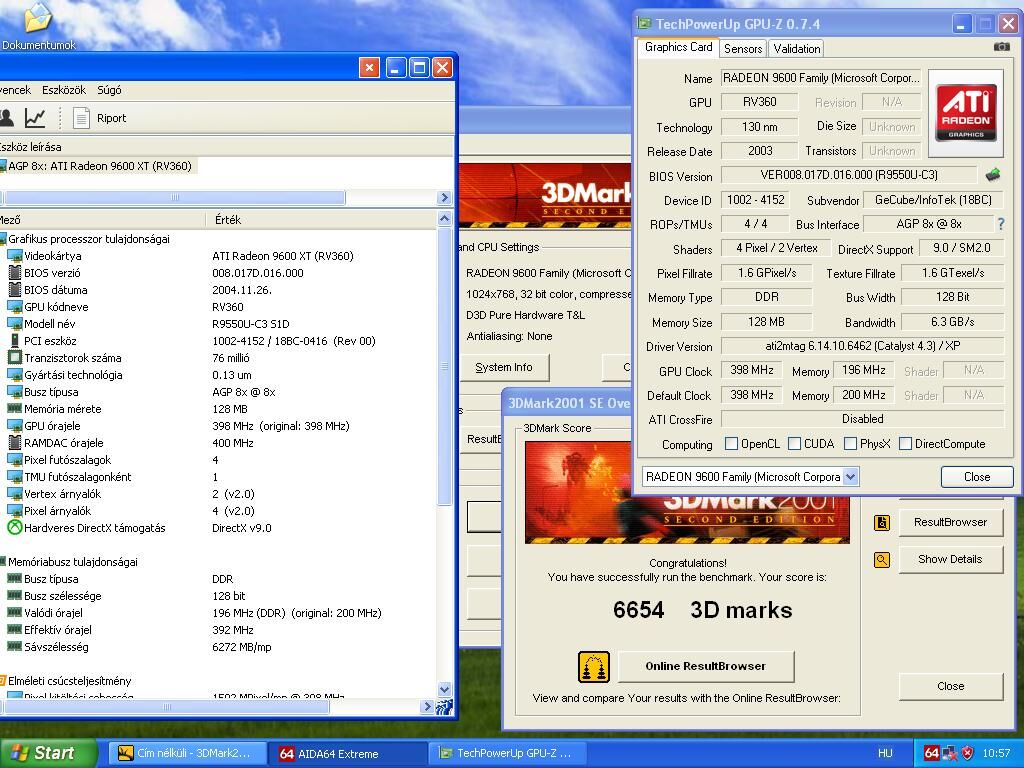Image resolution: width=1024 pixels, height=768 pixels.
Task: Click scroll-right arrow at bottom of AIDA64
Action: (428, 706)
